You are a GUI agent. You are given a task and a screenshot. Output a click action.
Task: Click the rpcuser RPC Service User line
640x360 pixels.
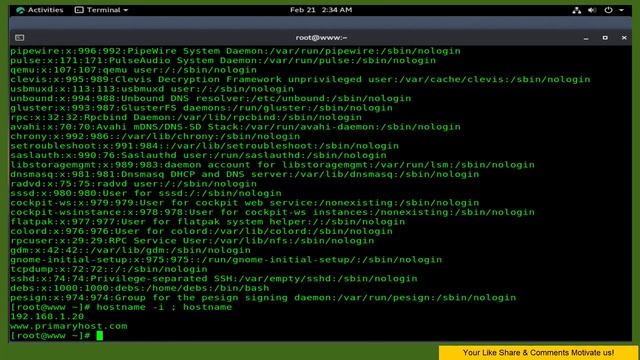(192, 240)
